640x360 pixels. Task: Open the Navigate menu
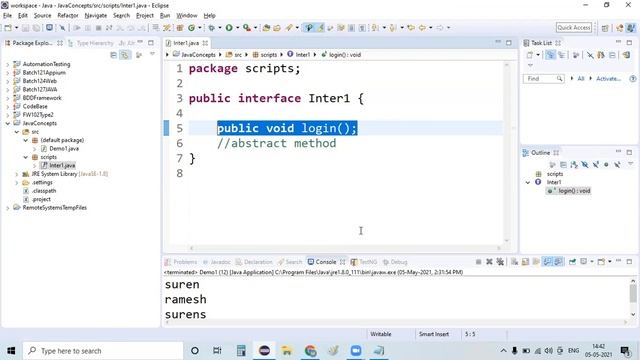(96, 16)
